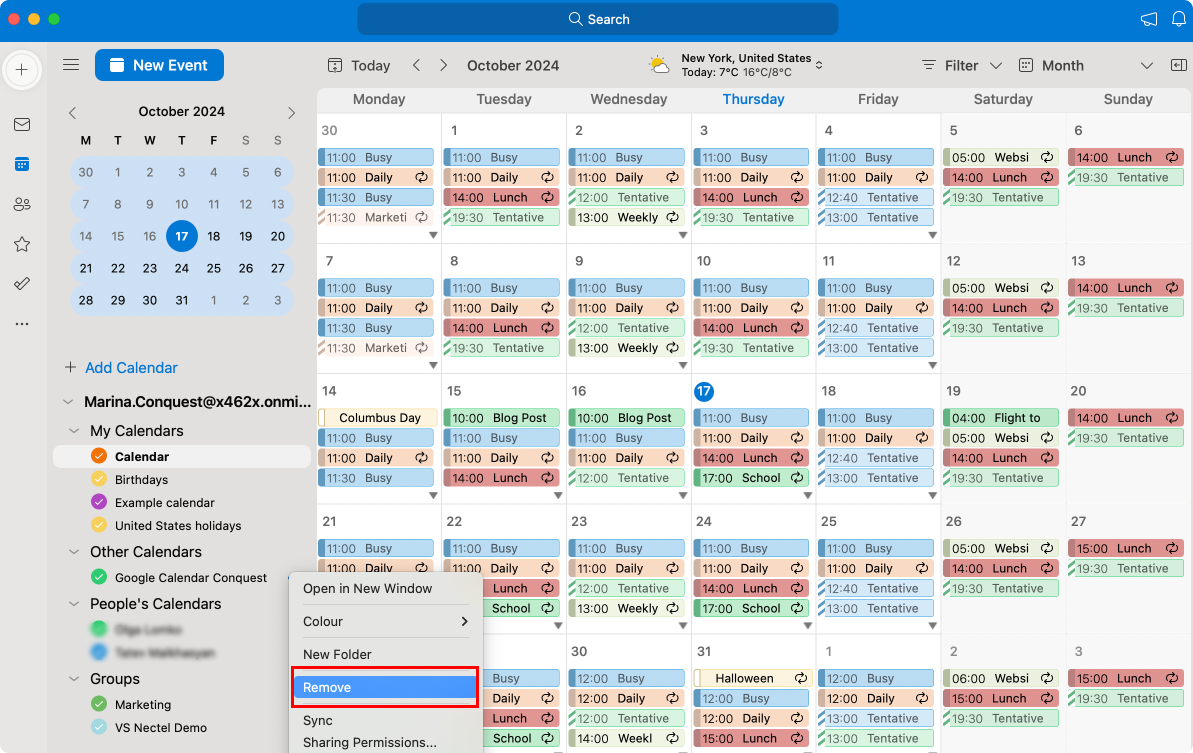
Task: Toggle the Marketing group calendar checkbox
Action: click(x=99, y=704)
